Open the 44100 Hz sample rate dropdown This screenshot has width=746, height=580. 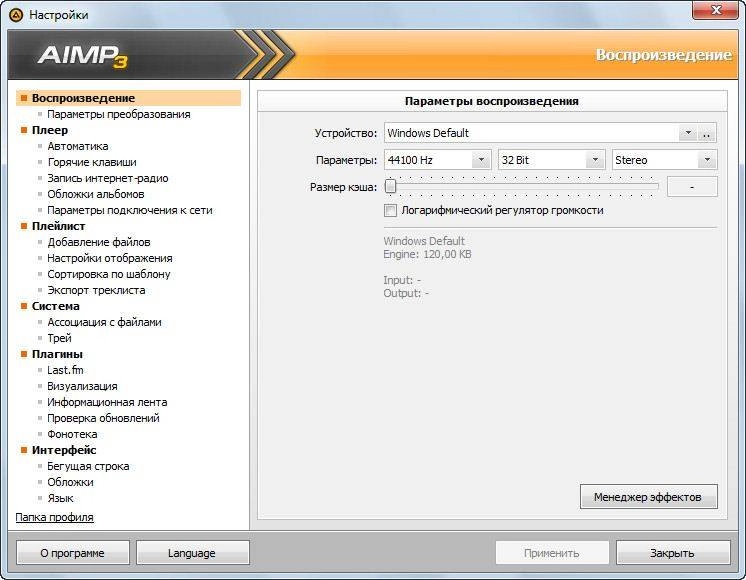pyautogui.click(x=481, y=160)
